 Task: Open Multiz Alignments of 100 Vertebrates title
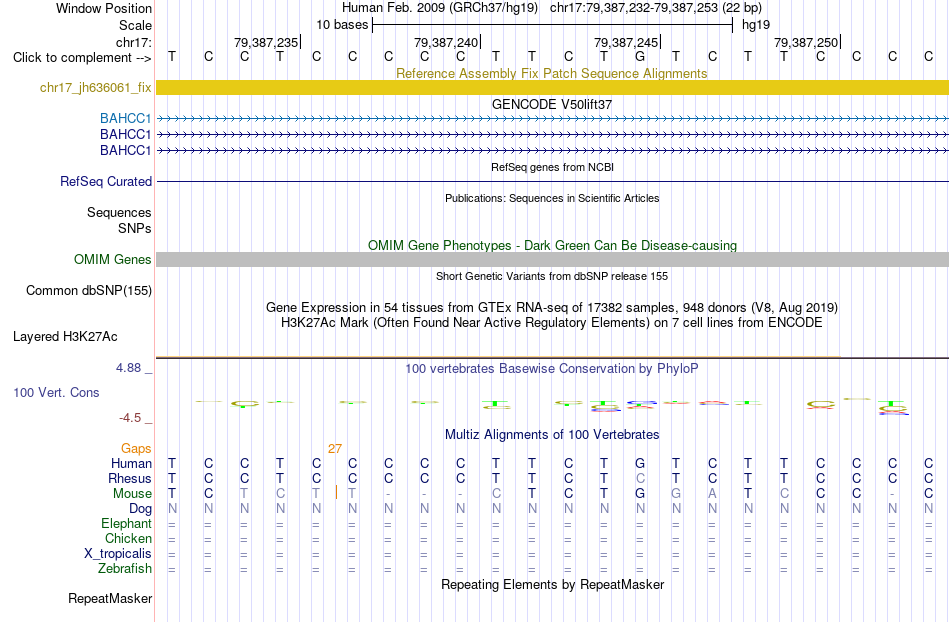pos(552,434)
